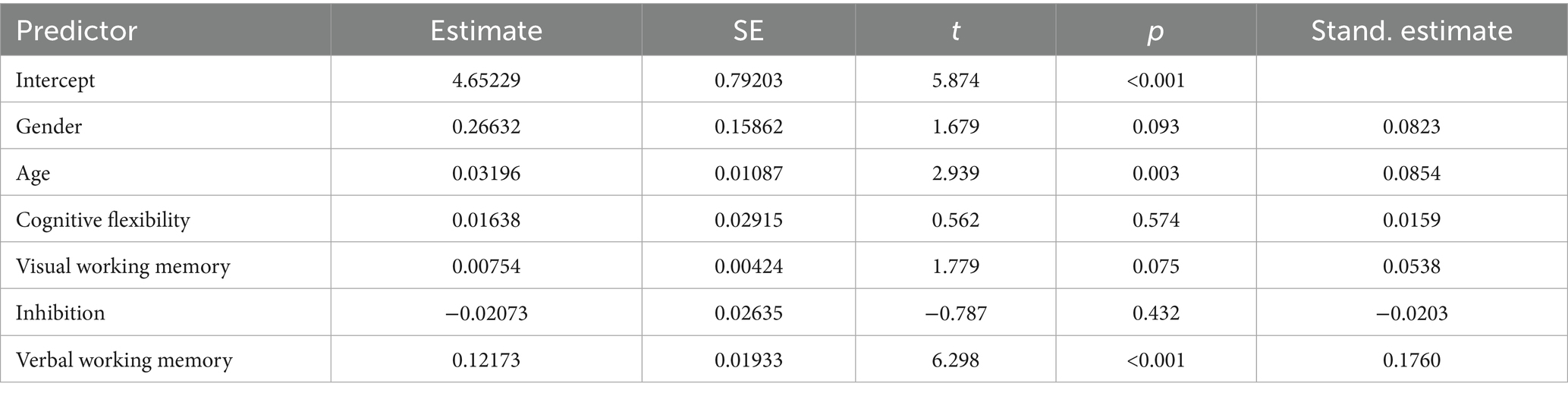Click Visual working memory standardized estimate 0.0538
This screenshot has height=396, width=1568.
[x=1412, y=266]
